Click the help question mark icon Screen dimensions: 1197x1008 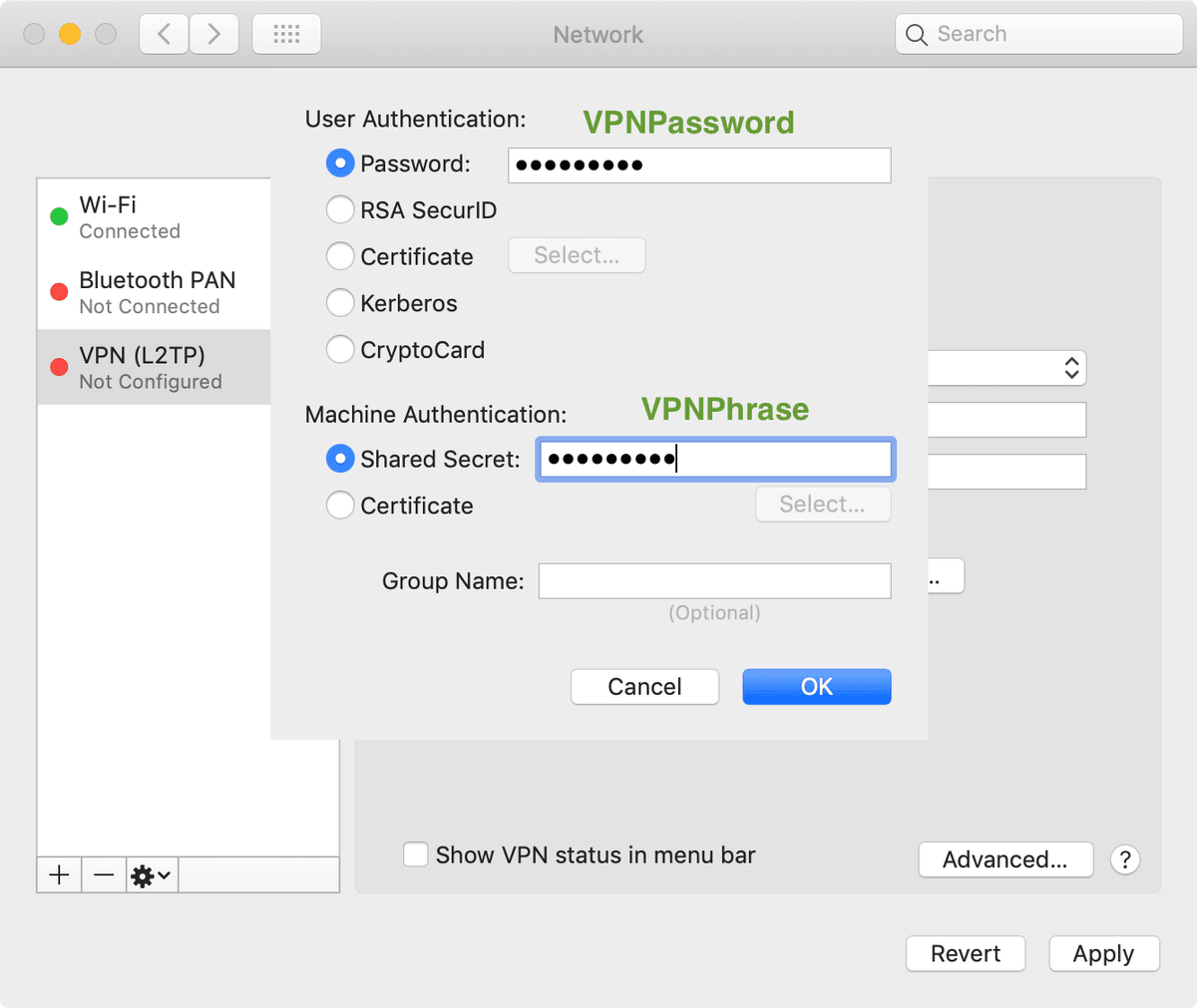tap(1125, 859)
